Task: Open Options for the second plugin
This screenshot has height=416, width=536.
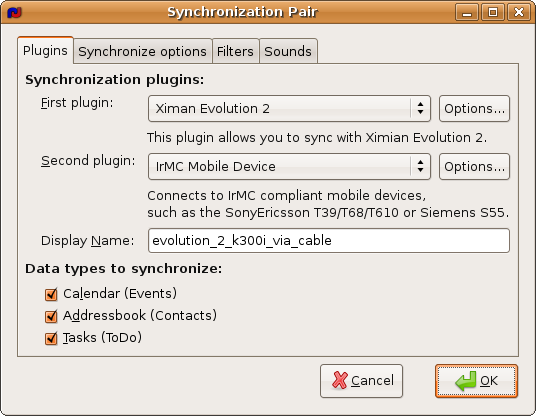Action: pyautogui.click(x=474, y=167)
